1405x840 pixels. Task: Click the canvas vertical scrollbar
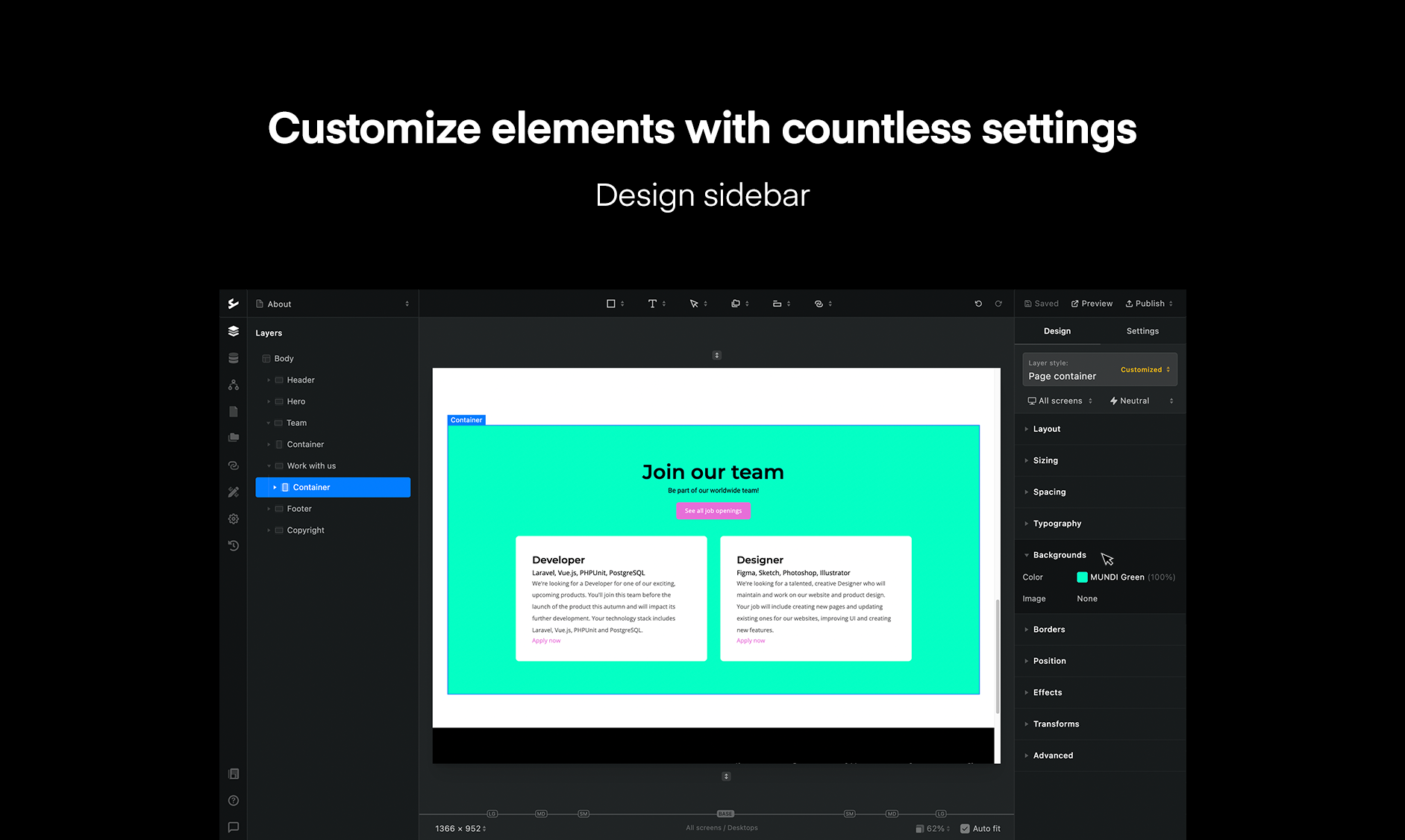(x=998, y=656)
